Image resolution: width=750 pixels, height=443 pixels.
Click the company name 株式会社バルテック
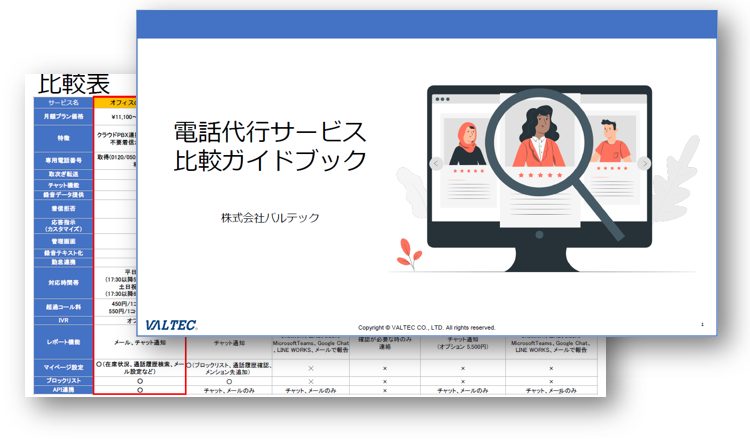click(x=270, y=218)
